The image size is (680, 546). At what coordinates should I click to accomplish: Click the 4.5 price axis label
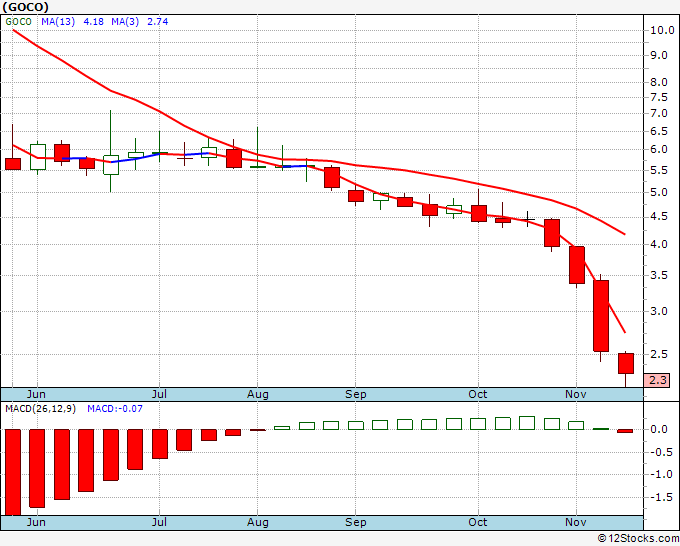658,217
